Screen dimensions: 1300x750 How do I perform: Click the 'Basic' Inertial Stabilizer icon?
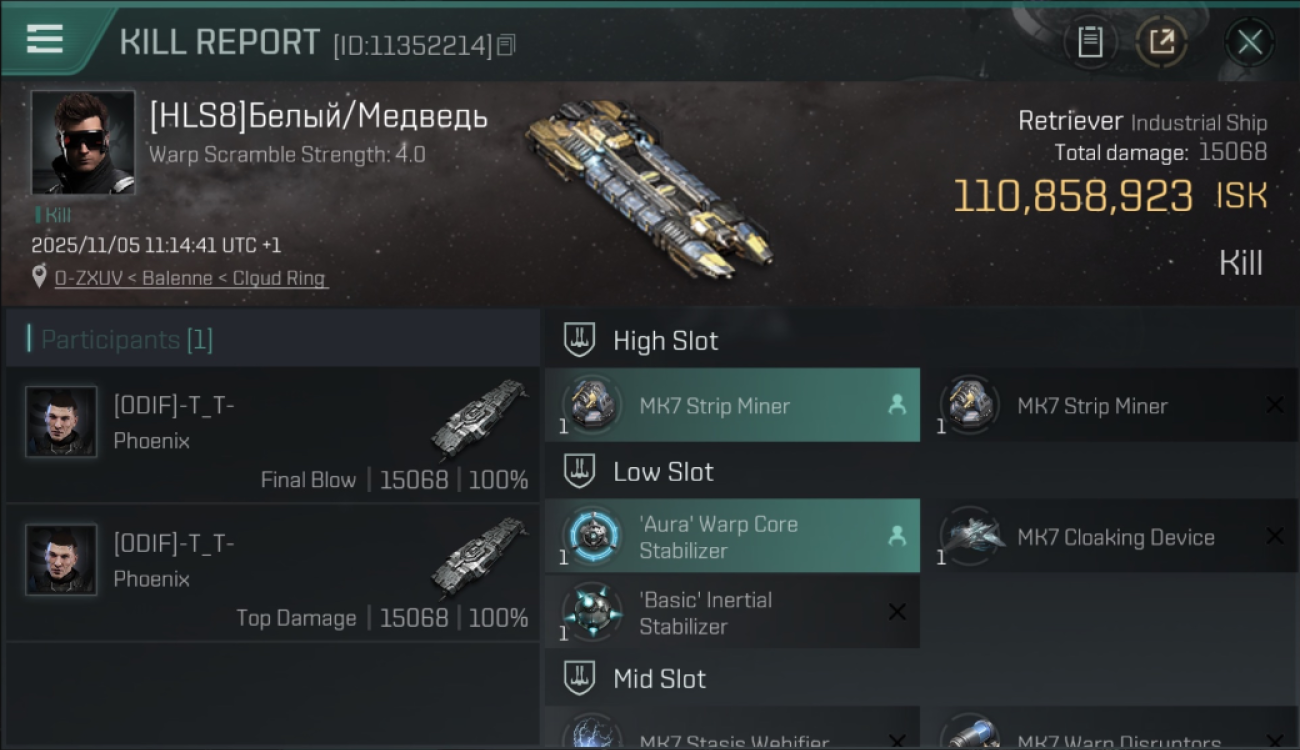590,612
